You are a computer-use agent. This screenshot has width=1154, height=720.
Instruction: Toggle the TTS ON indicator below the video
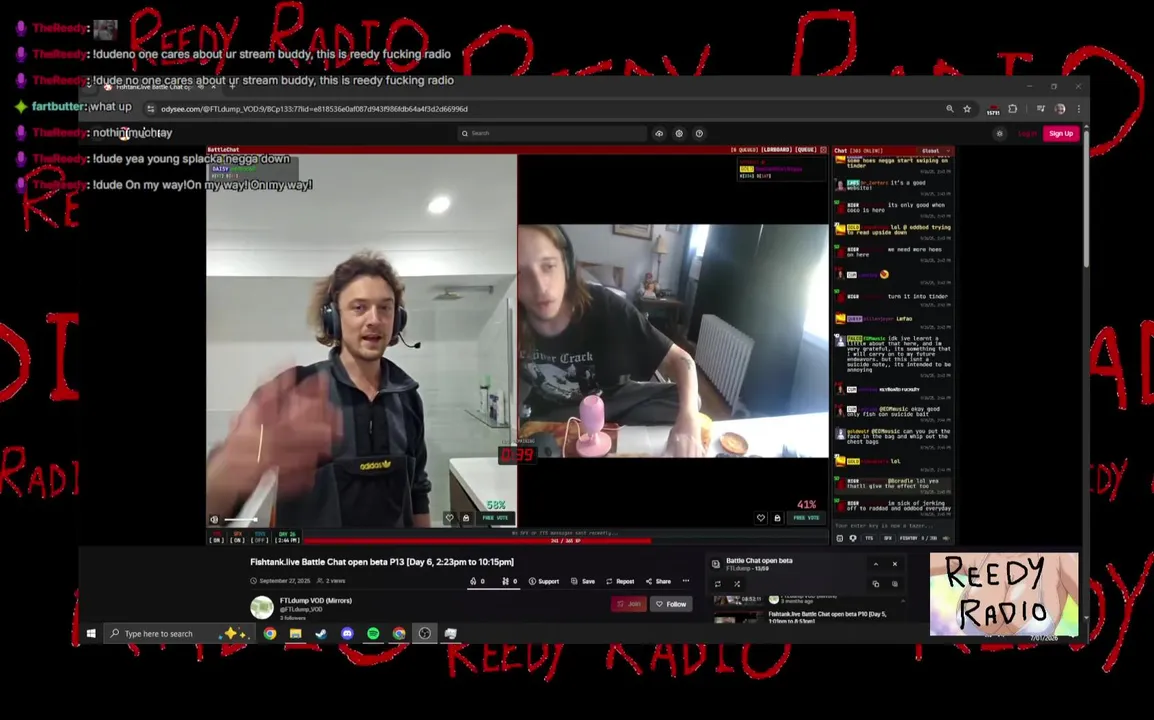click(x=216, y=537)
